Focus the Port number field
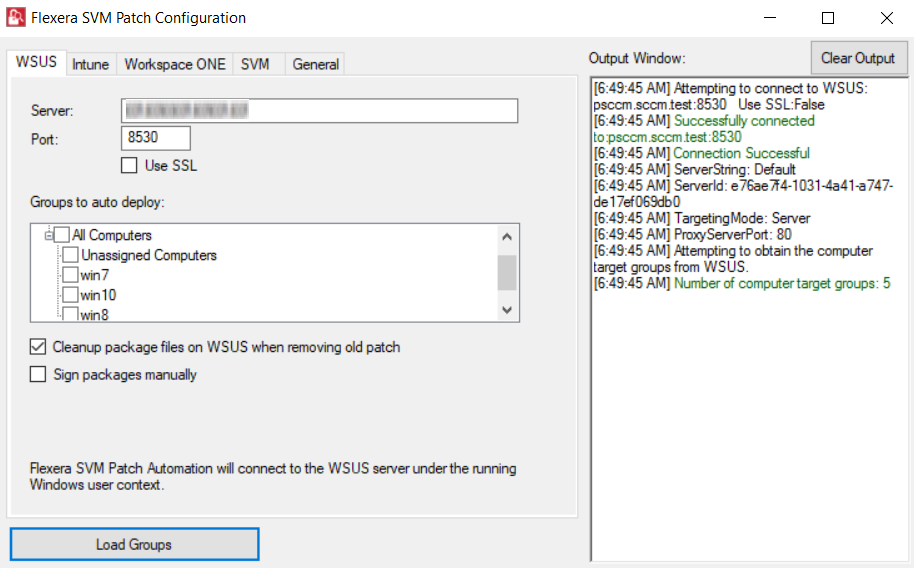This screenshot has width=914, height=568. pos(156,138)
